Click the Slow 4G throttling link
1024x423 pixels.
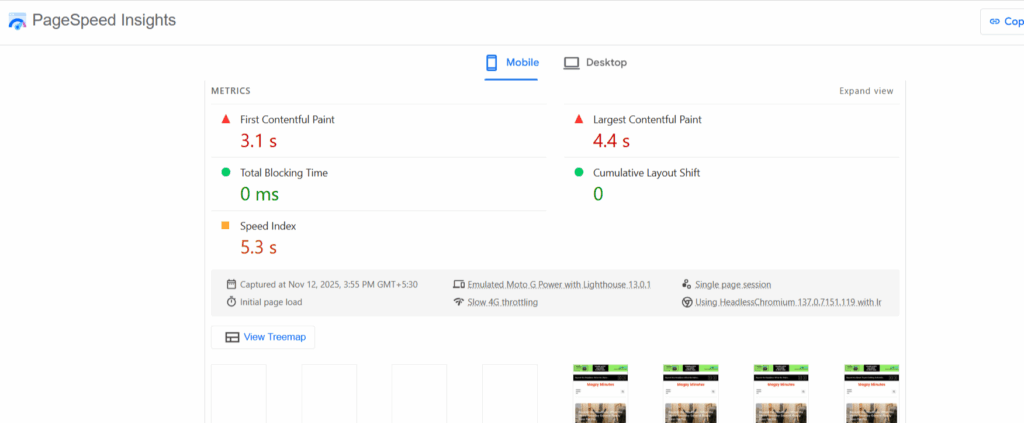tap(502, 302)
